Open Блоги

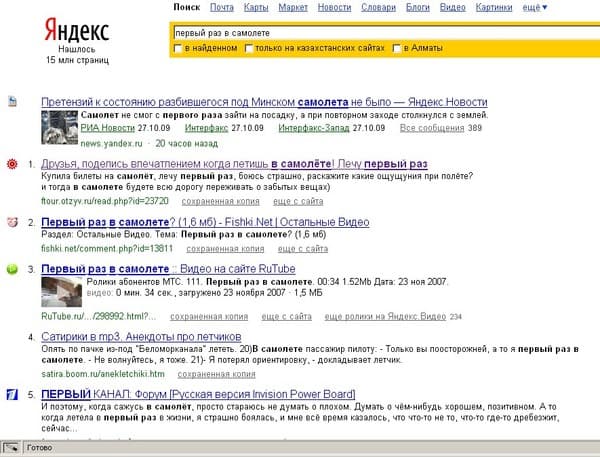418,7
